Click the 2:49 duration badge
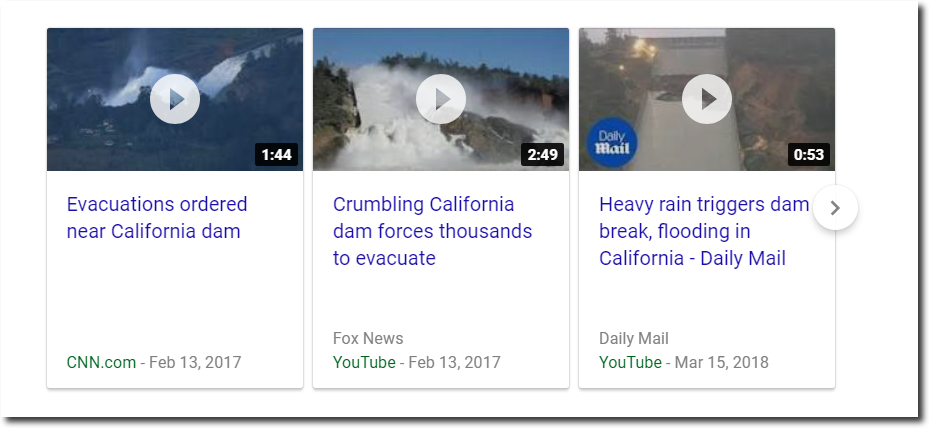This screenshot has width=929, height=428. [543, 155]
